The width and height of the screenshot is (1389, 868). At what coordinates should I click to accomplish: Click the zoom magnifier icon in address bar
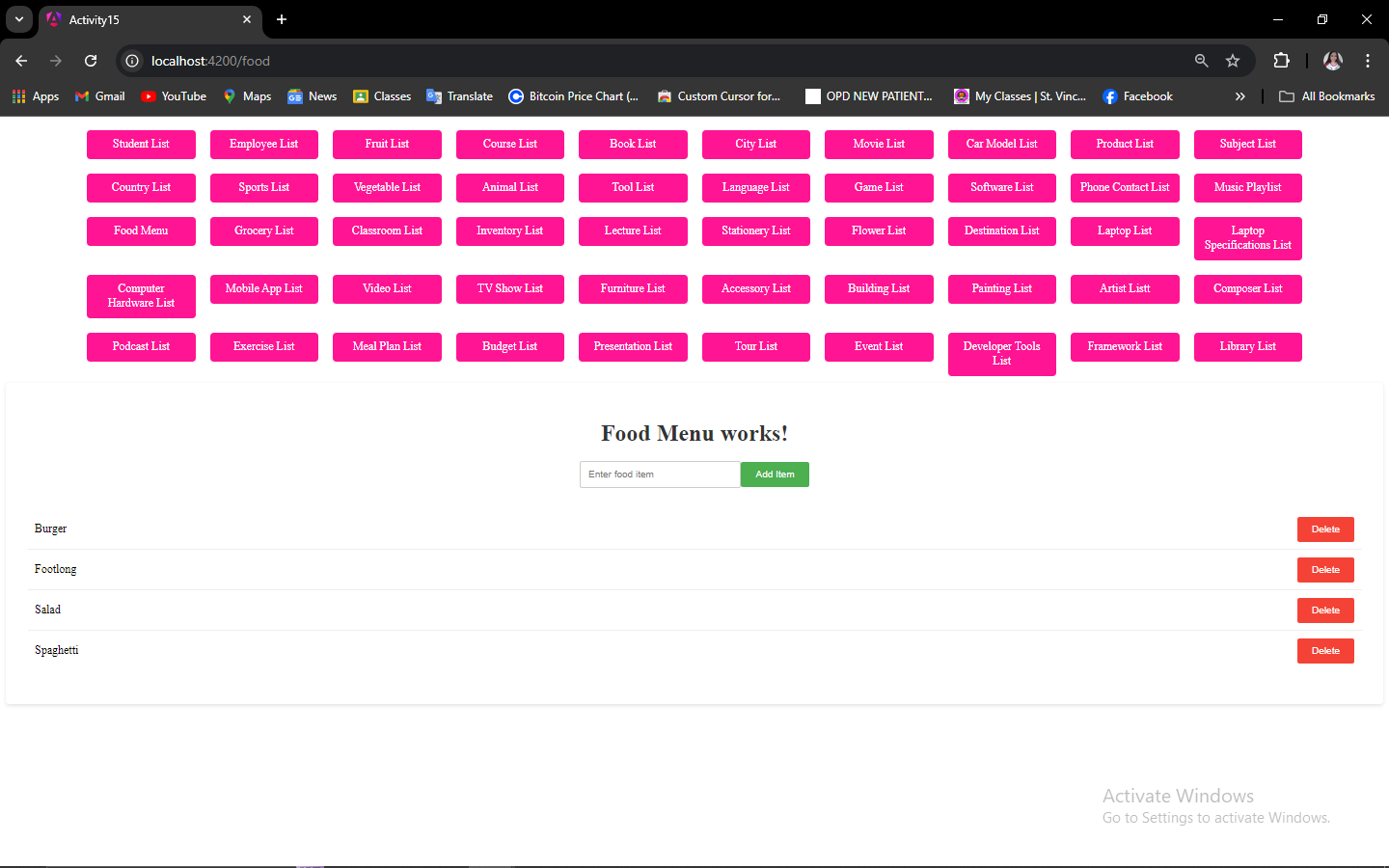(1202, 61)
